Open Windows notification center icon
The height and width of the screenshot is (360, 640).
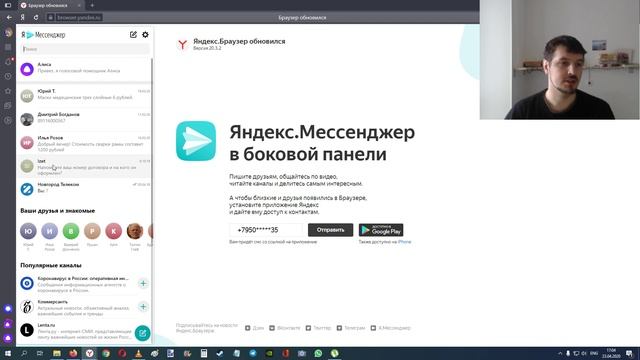629,353
